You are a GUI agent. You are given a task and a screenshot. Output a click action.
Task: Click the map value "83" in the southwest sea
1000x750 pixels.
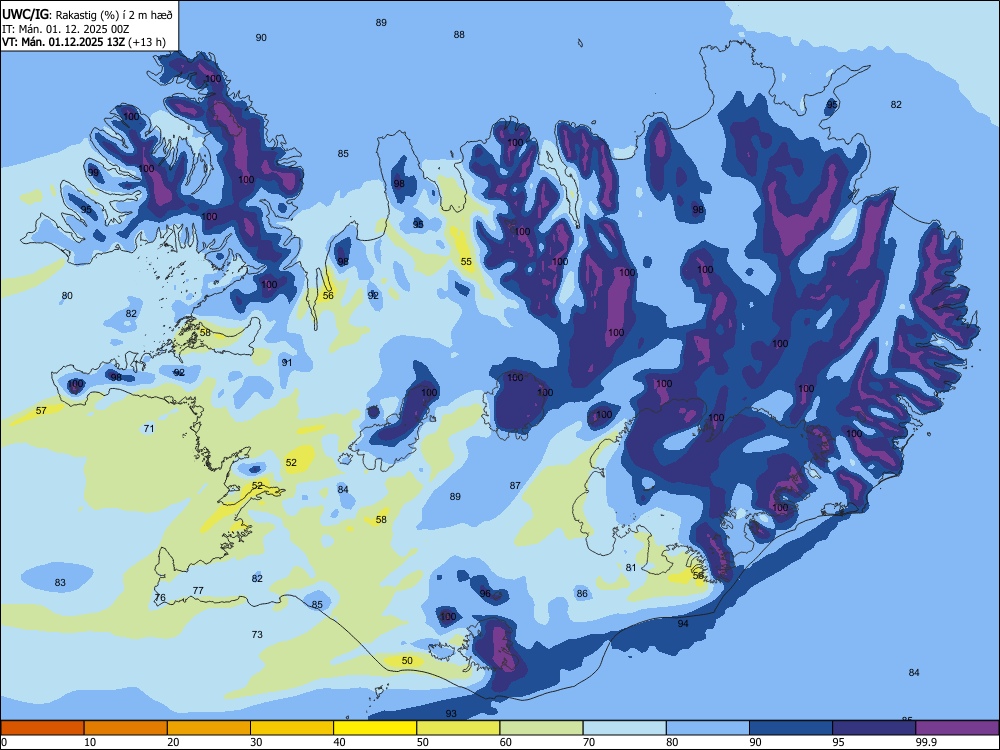click(60, 582)
